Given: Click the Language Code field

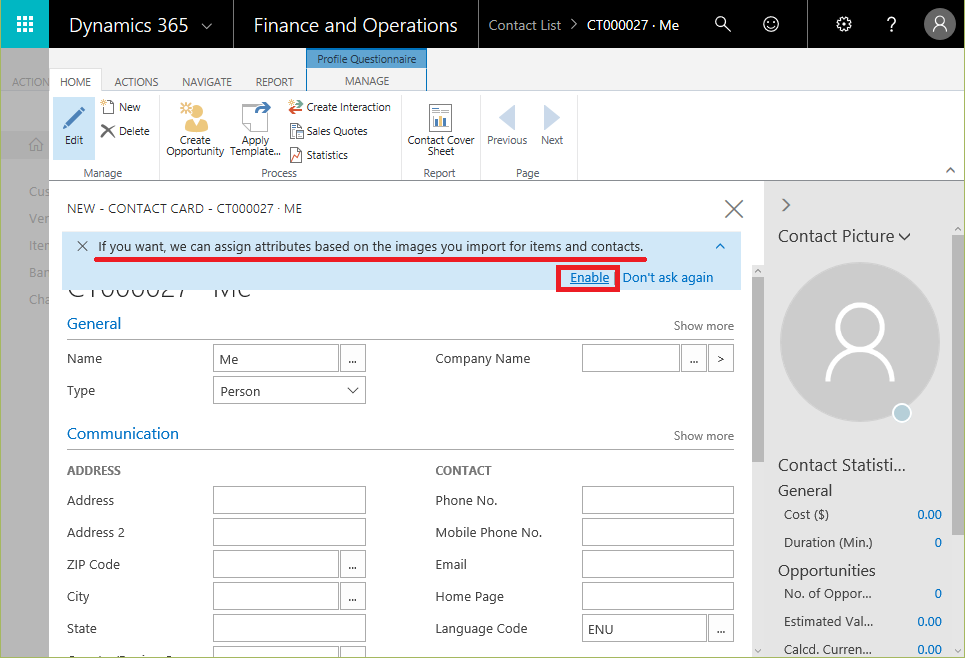Looking at the screenshot, I should [644, 628].
